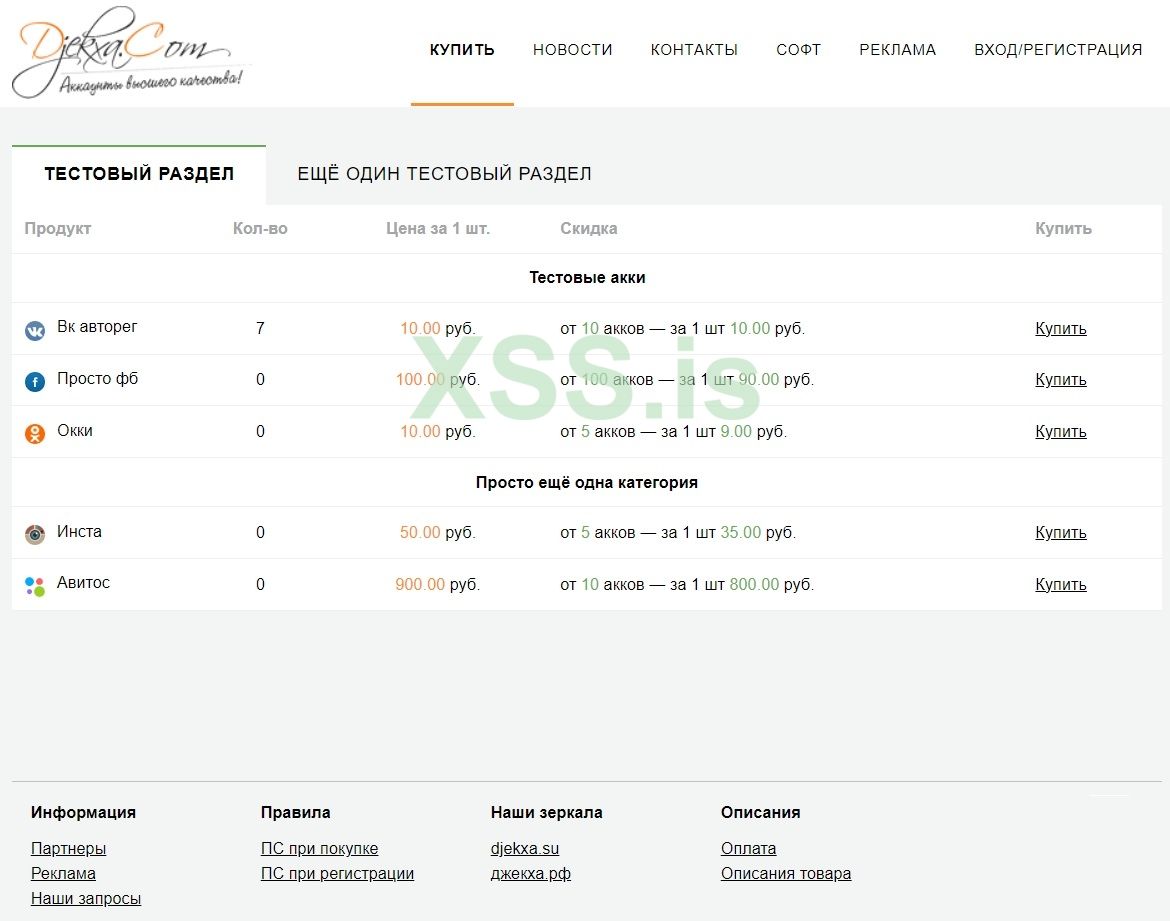Click Купить link for Авитос
The height and width of the screenshot is (921, 1170).
coord(1060,584)
